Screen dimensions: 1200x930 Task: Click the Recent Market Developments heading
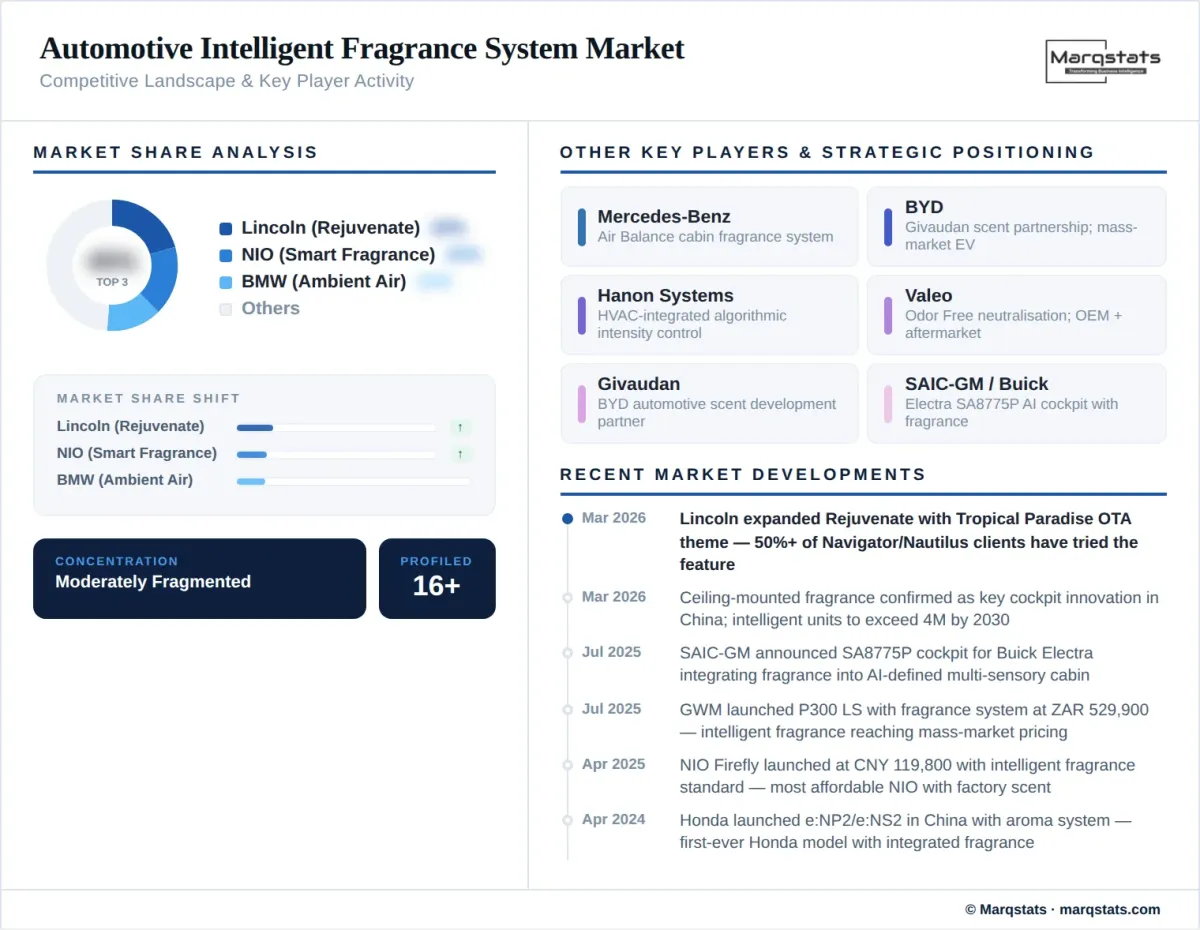pos(743,474)
